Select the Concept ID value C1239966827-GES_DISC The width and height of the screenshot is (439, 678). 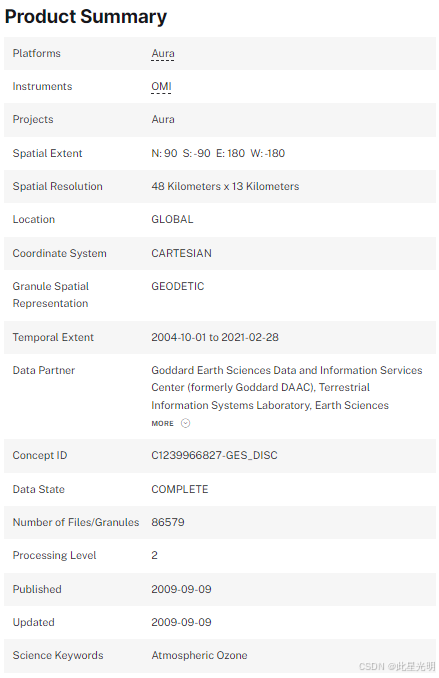coord(214,455)
